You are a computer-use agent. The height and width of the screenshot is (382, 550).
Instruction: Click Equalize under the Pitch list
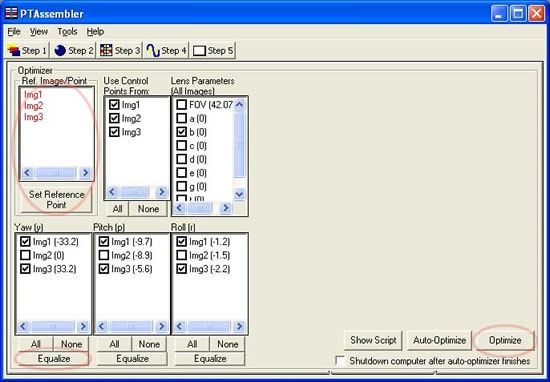point(132,359)
